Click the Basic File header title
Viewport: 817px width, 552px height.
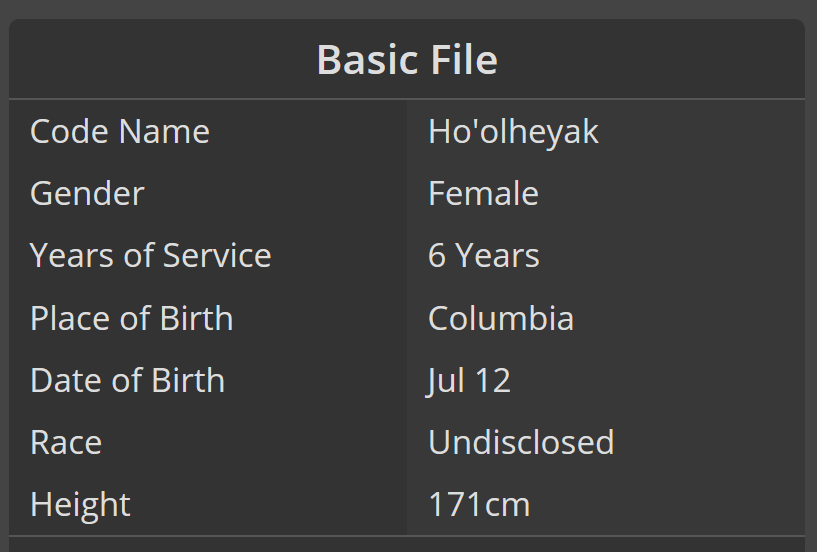pyautogui.click(x=407, y=60)
